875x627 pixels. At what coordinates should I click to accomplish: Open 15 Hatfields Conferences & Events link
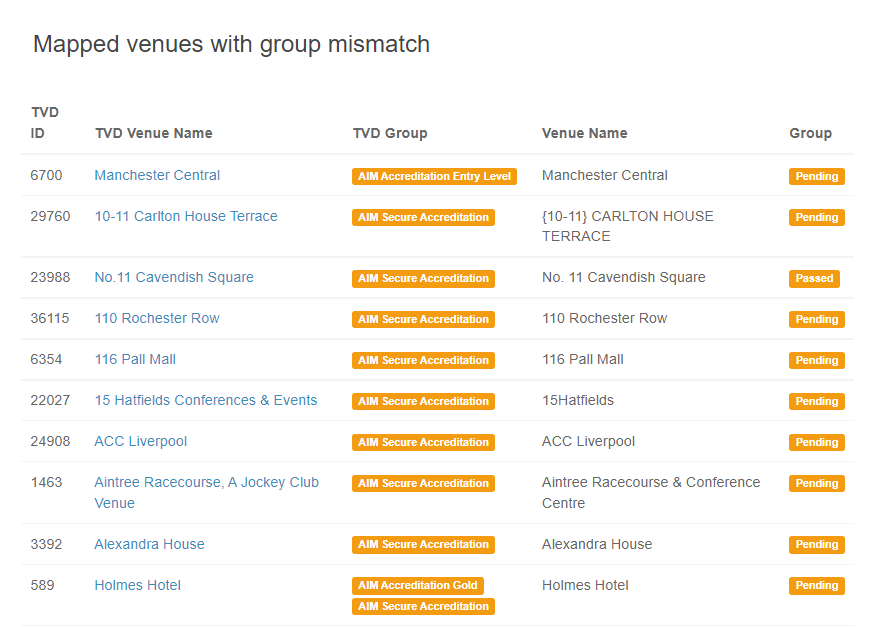pos(205,400)
